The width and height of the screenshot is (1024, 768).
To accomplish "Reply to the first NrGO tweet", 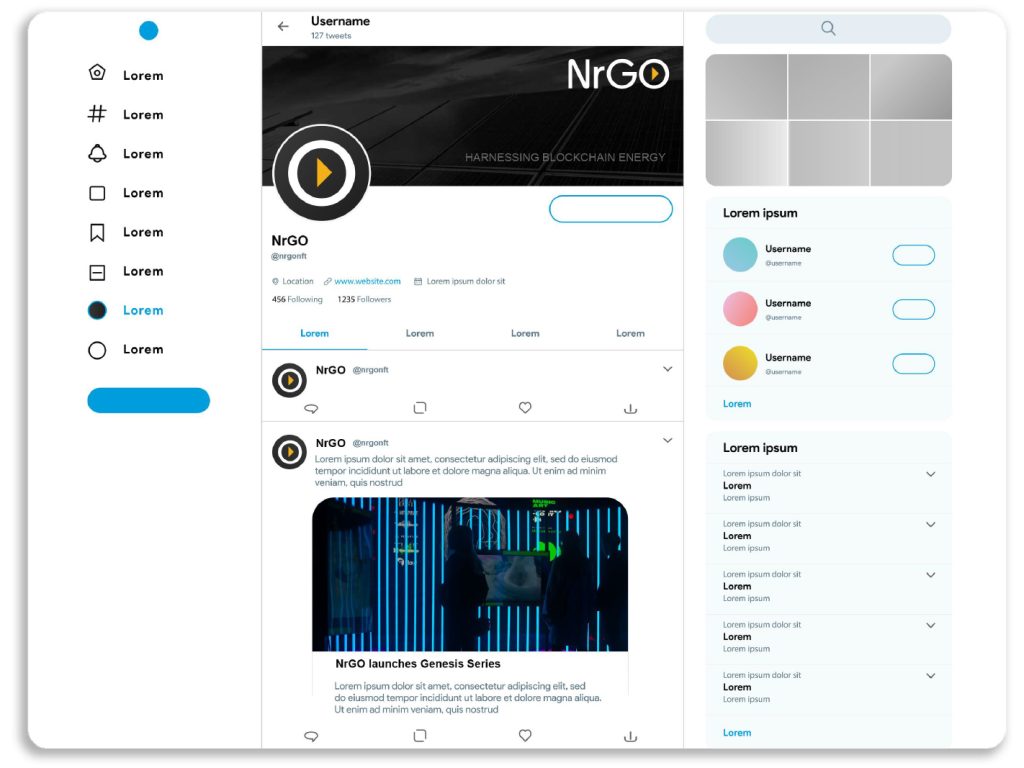I will (310, 407).
